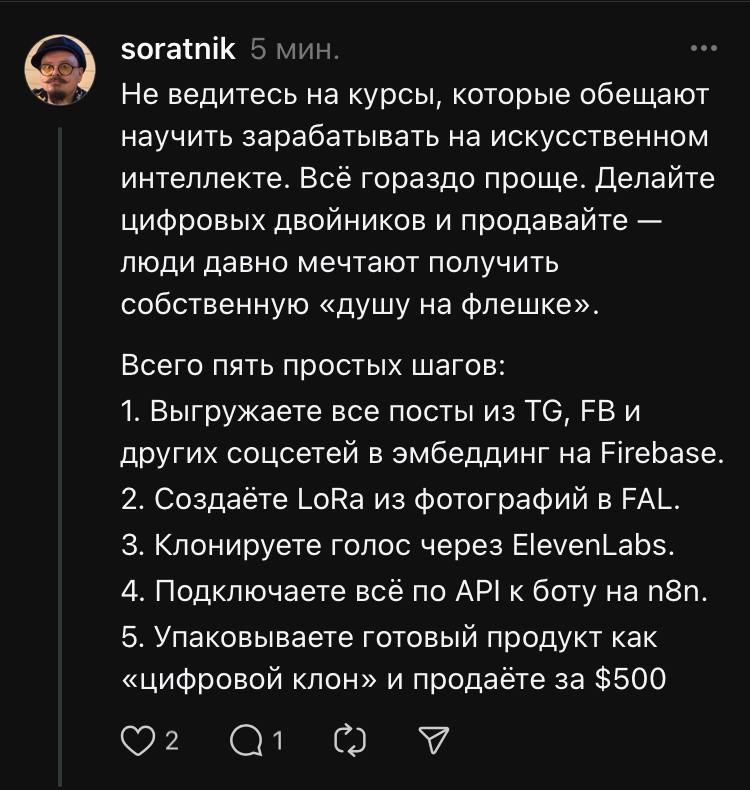This screenshot has width=750, height=790.
Task: View the likes count showing 2
Action: pyautogui.click(x=171, y=741)
